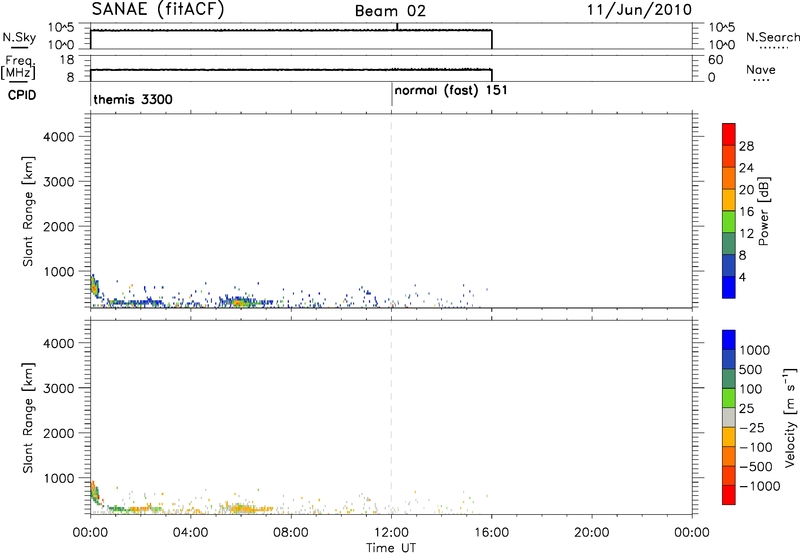Click the top blue Velocity swatch above 1000

click(x=729, y=340)
